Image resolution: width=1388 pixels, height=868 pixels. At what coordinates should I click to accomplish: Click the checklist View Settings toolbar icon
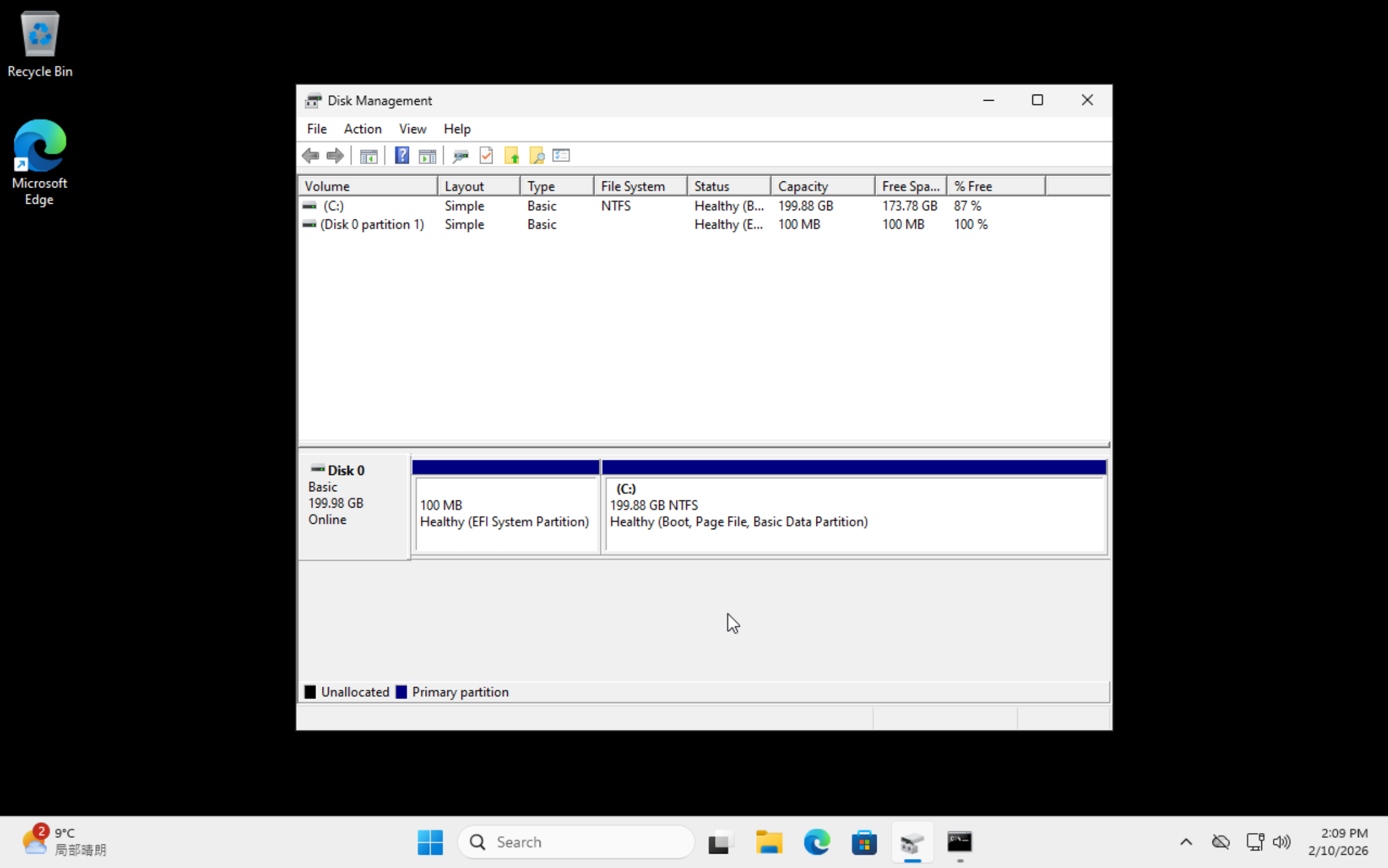(x=561, y=156)
